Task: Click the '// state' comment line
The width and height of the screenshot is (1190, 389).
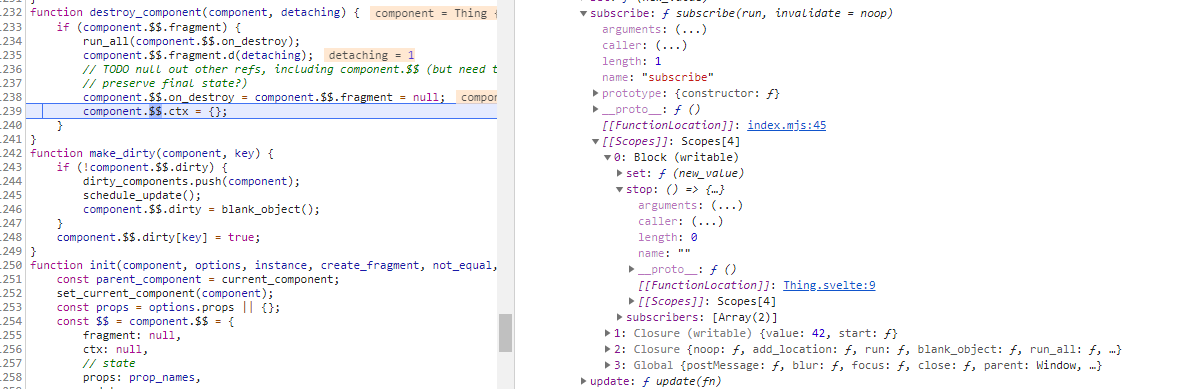Action: pyautogui.click(x=109, y=363)
